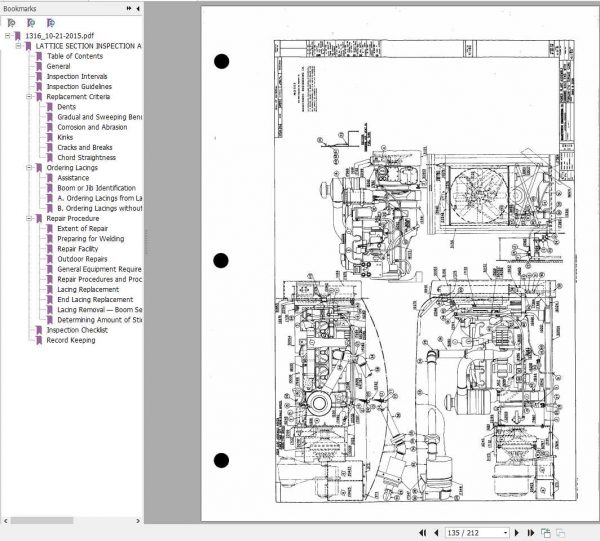
Task: Open Determining Amount of bookmark
Action: pos(99,320)
